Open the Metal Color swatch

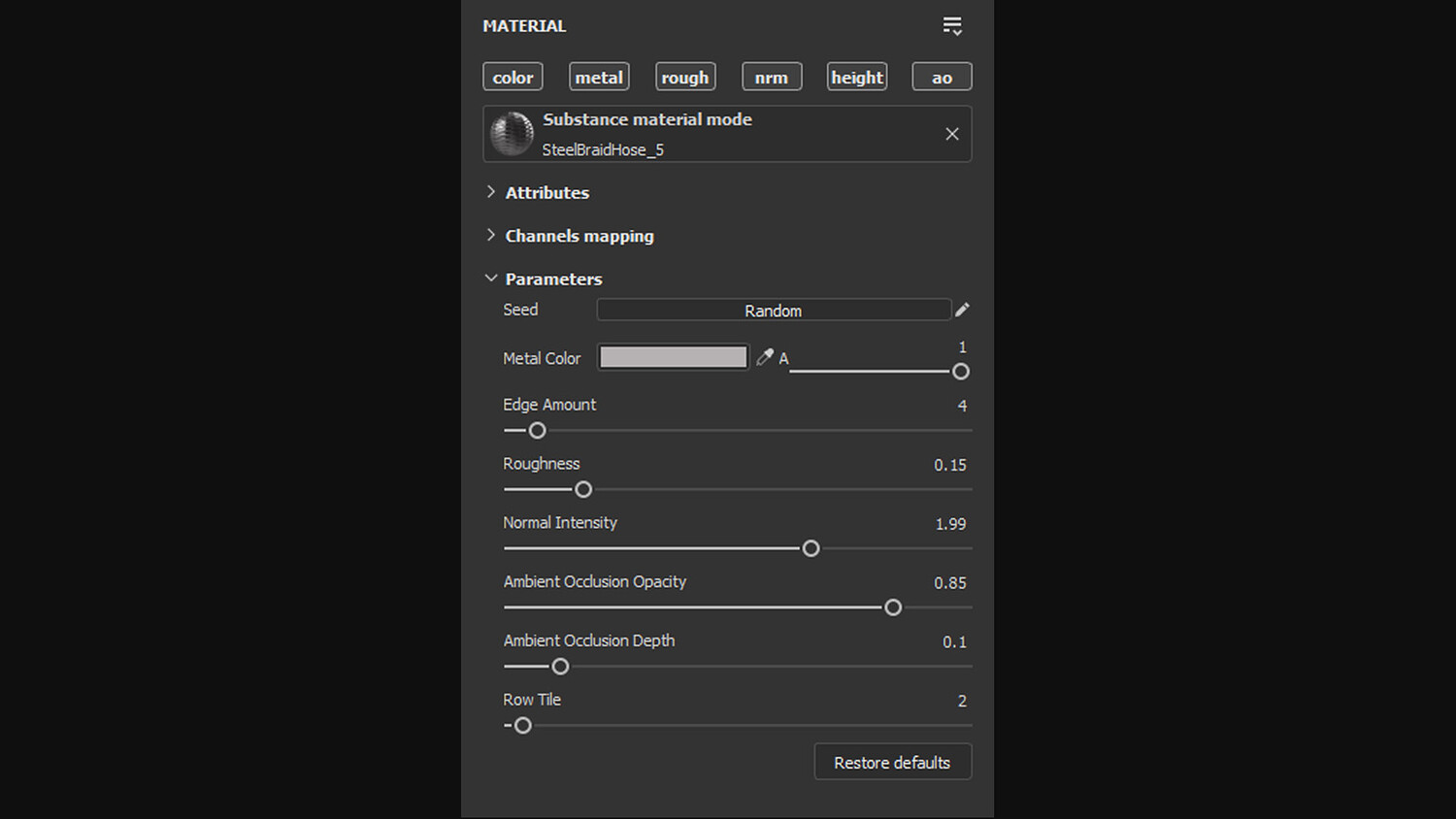point(673,357)
